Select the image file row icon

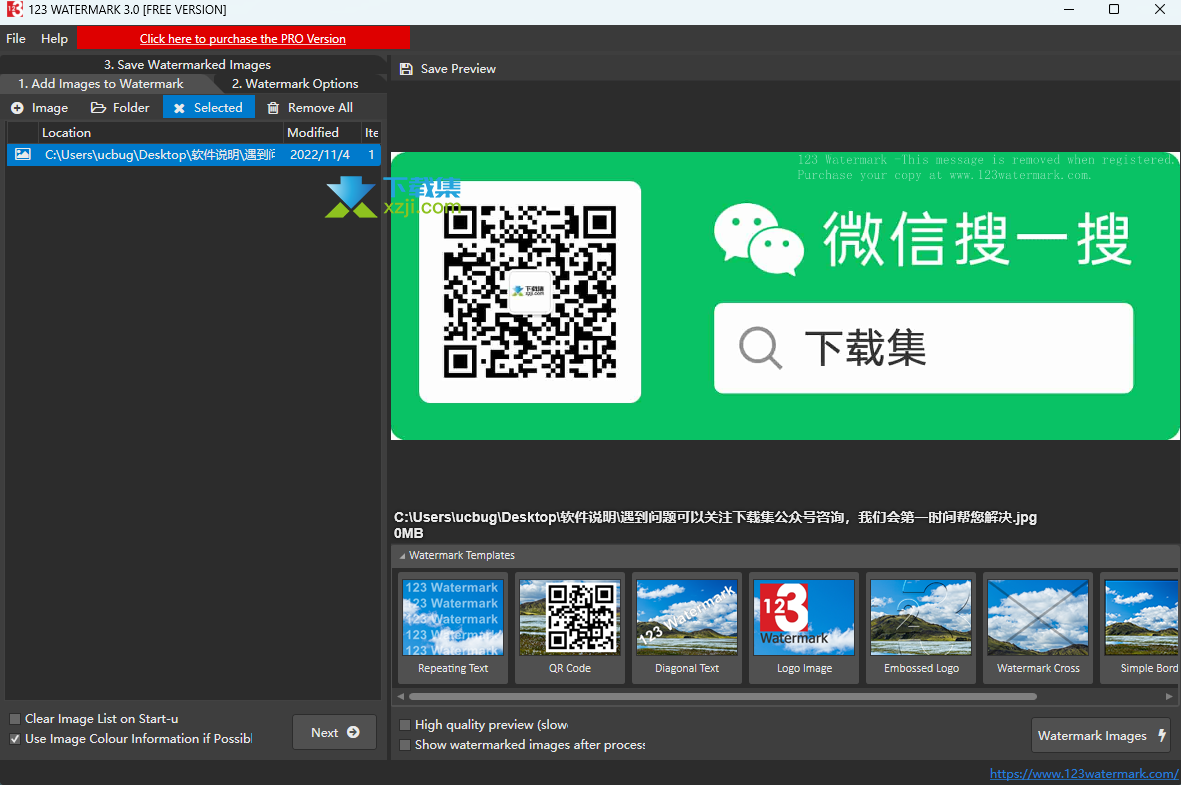[23, 154]
